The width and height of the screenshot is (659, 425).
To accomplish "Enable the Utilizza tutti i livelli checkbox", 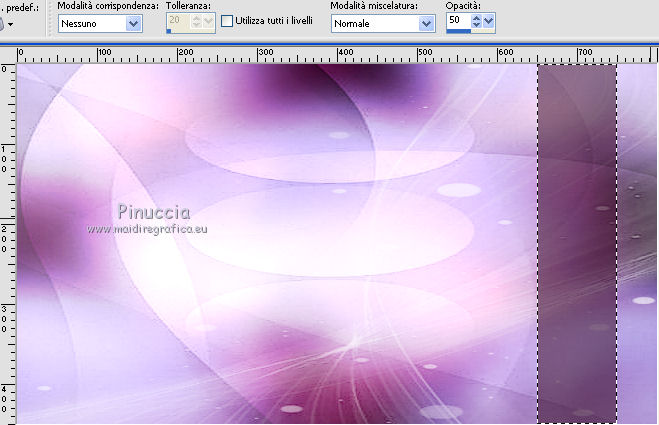I will pyautogui.click(x=227, y=21).
